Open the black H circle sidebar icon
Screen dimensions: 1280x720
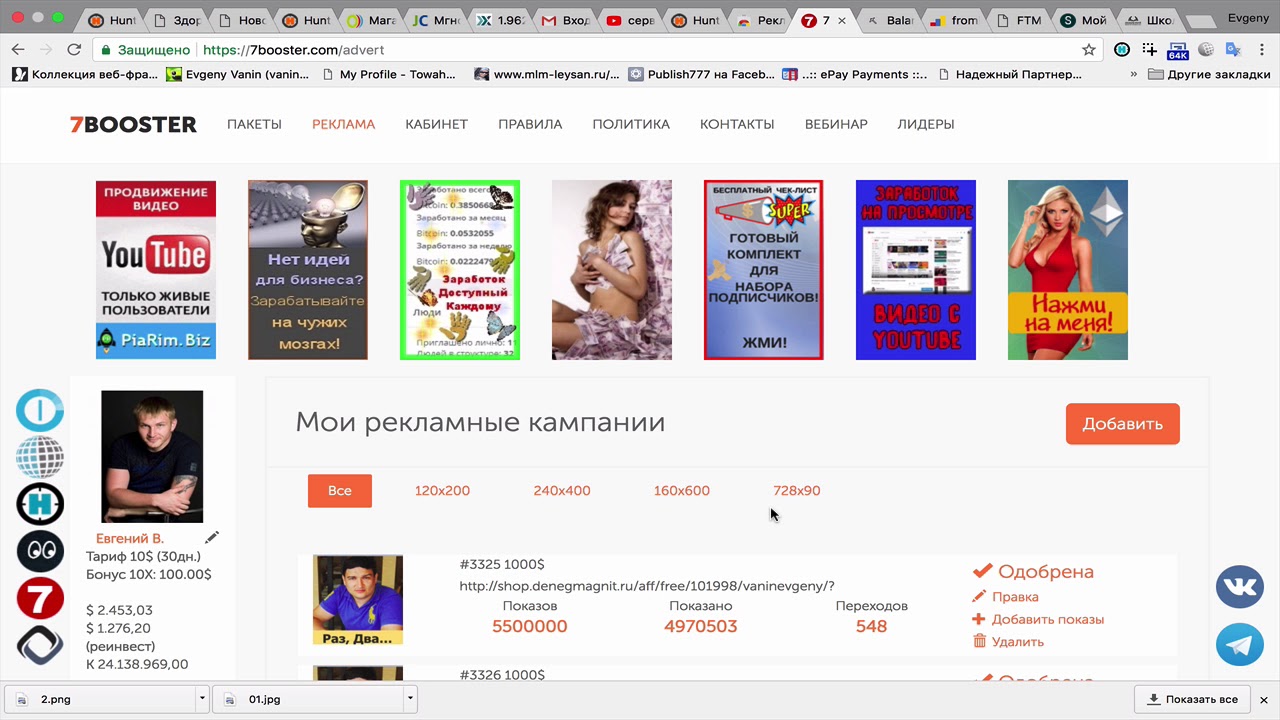point(40,504)
